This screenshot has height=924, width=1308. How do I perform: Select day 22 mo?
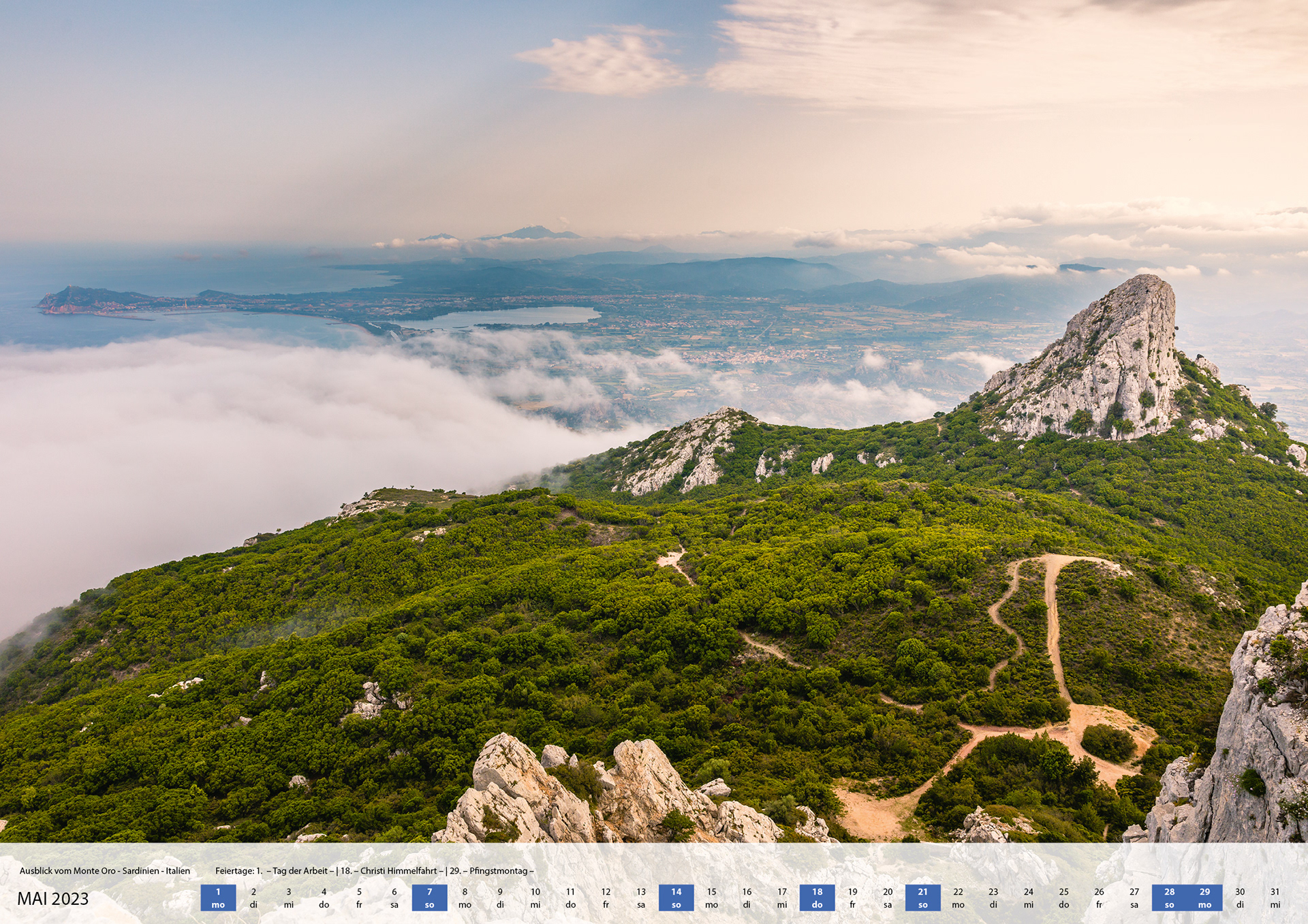coord(958,897)
